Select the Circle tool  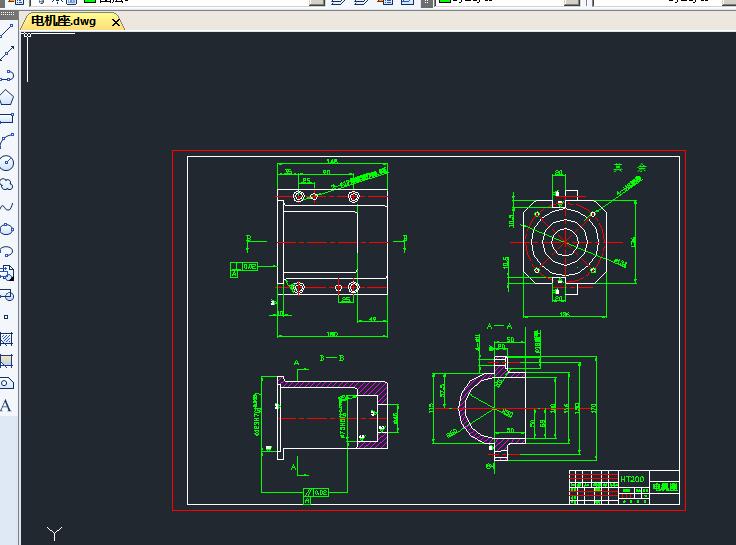[x=7, y=163]
